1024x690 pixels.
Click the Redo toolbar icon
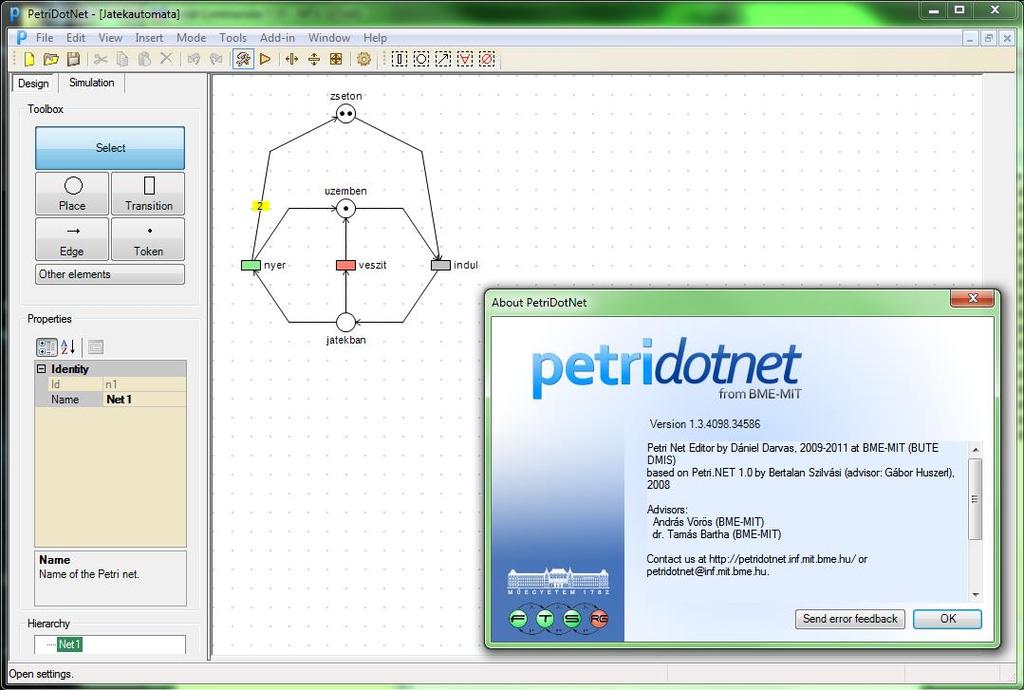(216, 59)
